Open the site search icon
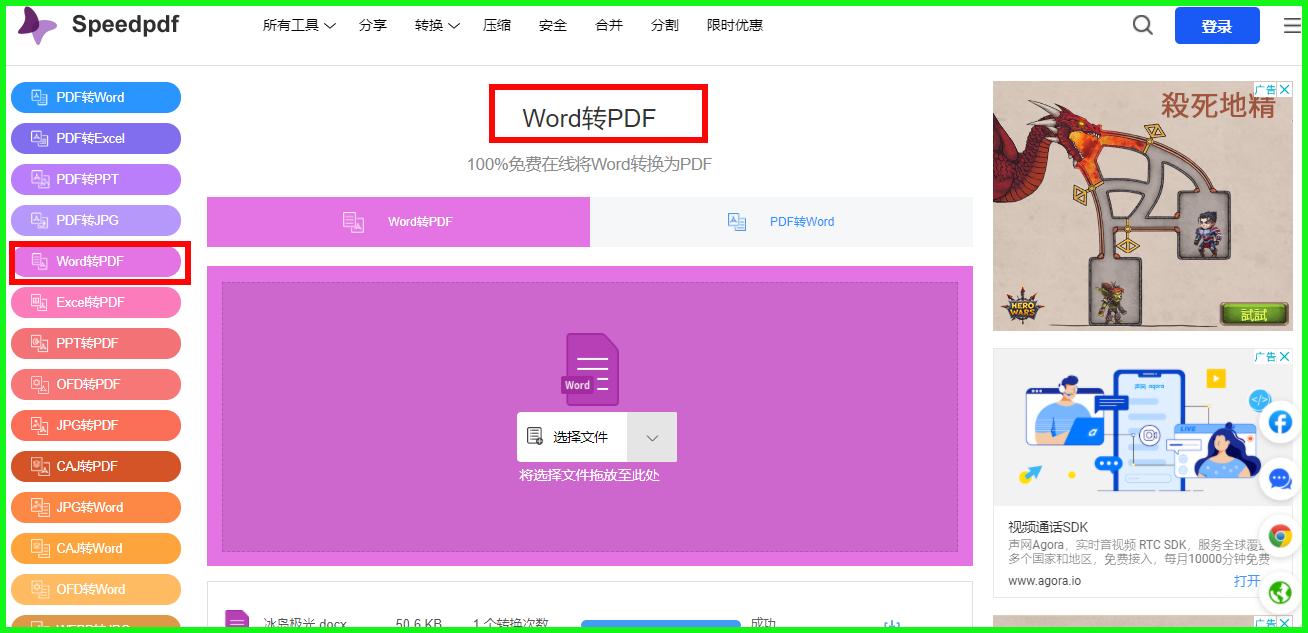1308x633 pixels. [1142, 25]
